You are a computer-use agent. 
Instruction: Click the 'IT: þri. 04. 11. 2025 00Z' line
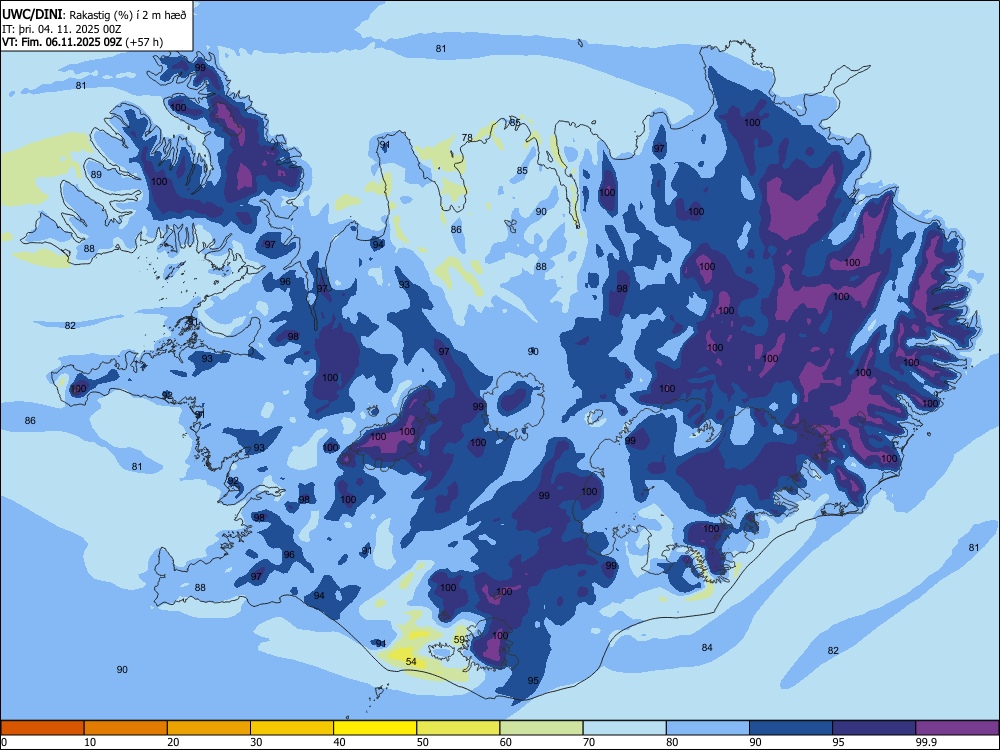point(62,29)
